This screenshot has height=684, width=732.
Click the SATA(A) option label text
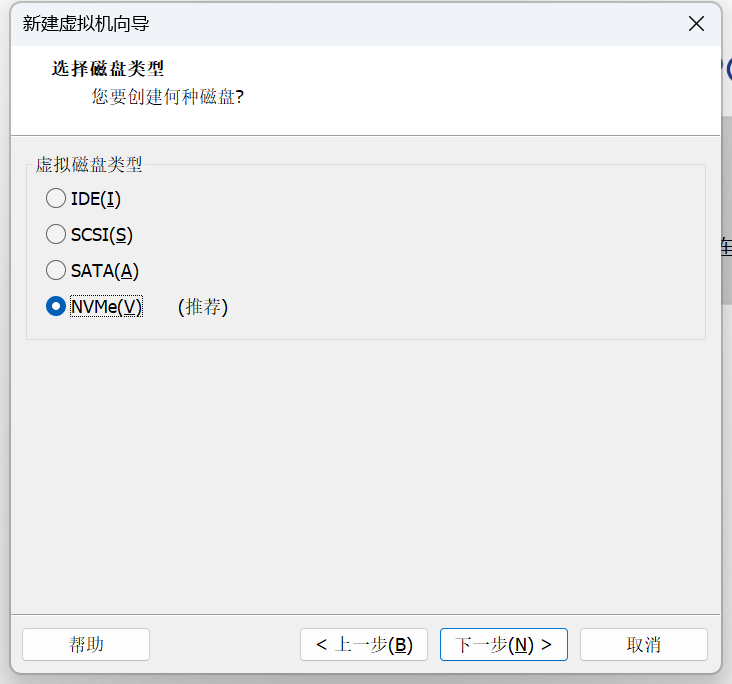coord(105,271)
